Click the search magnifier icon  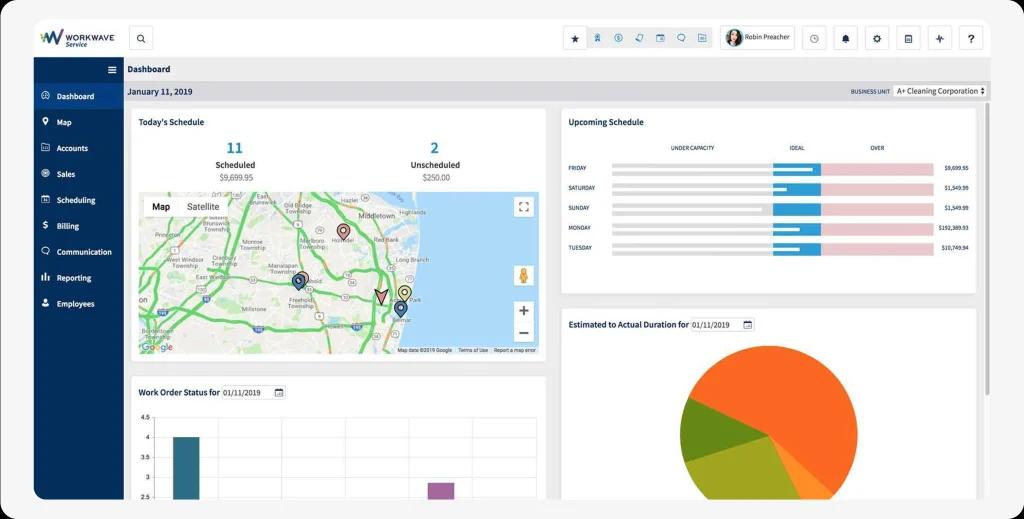pyautogui.click(x=141, y=39)
